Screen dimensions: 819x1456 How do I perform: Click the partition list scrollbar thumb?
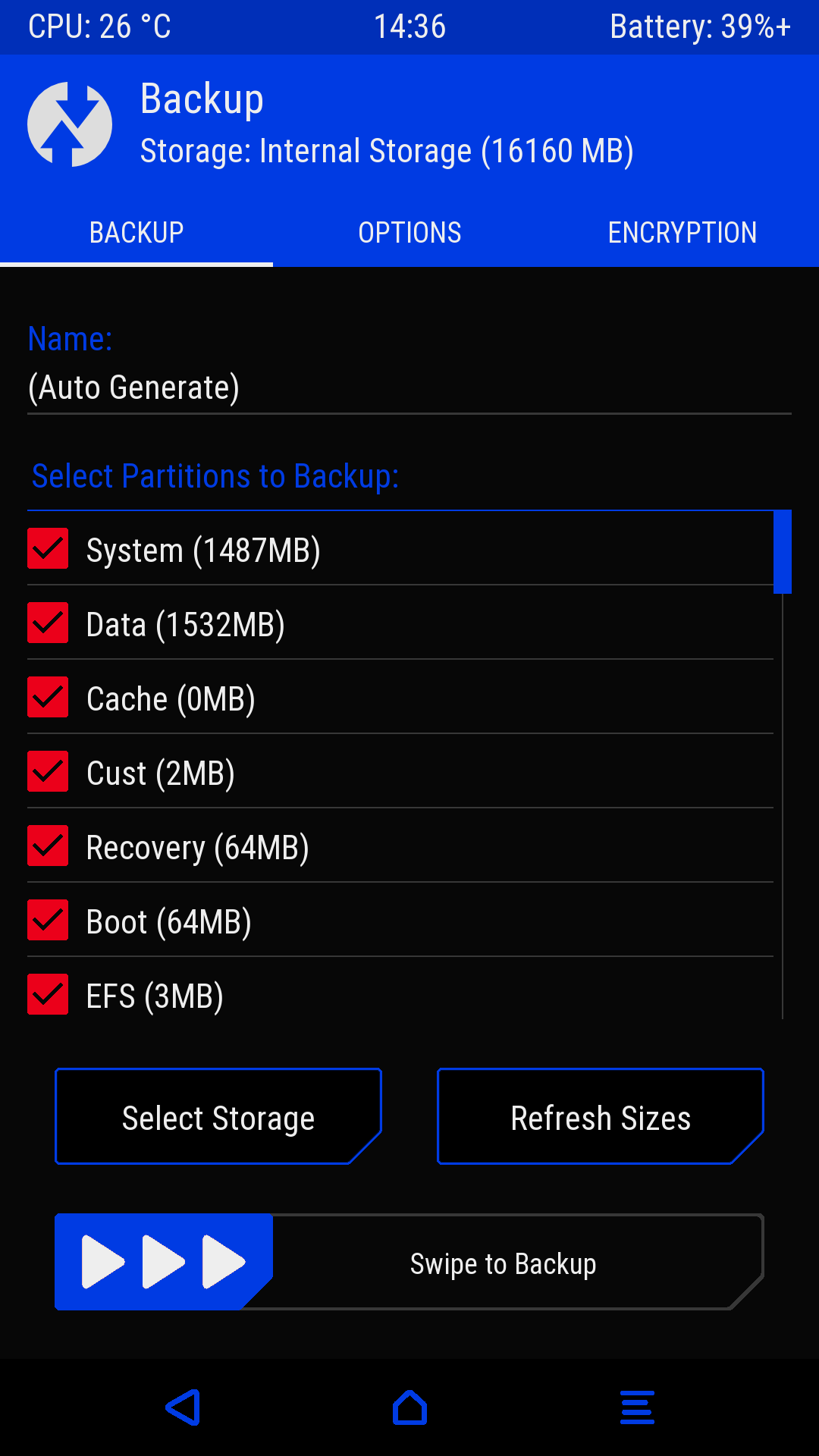(783, 551)
